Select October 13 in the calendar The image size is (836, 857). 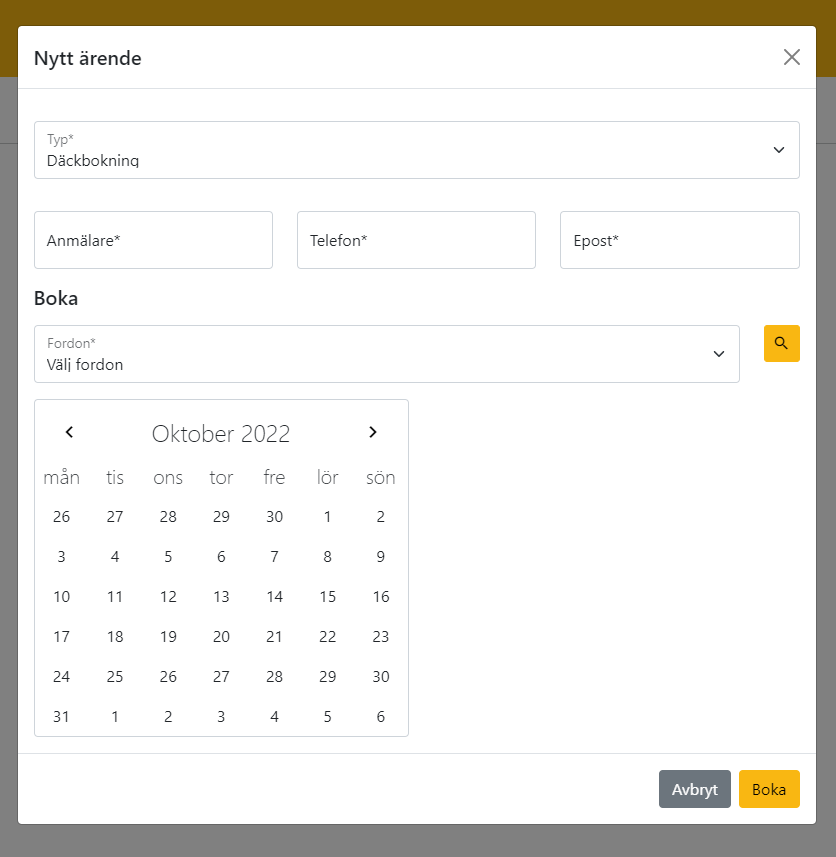221,597
